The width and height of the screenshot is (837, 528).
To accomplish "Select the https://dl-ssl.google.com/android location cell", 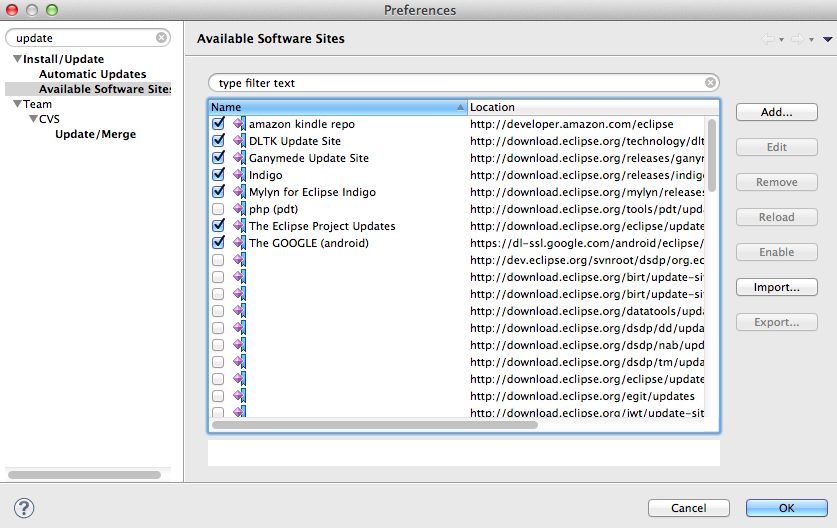I will coord(587,243).
